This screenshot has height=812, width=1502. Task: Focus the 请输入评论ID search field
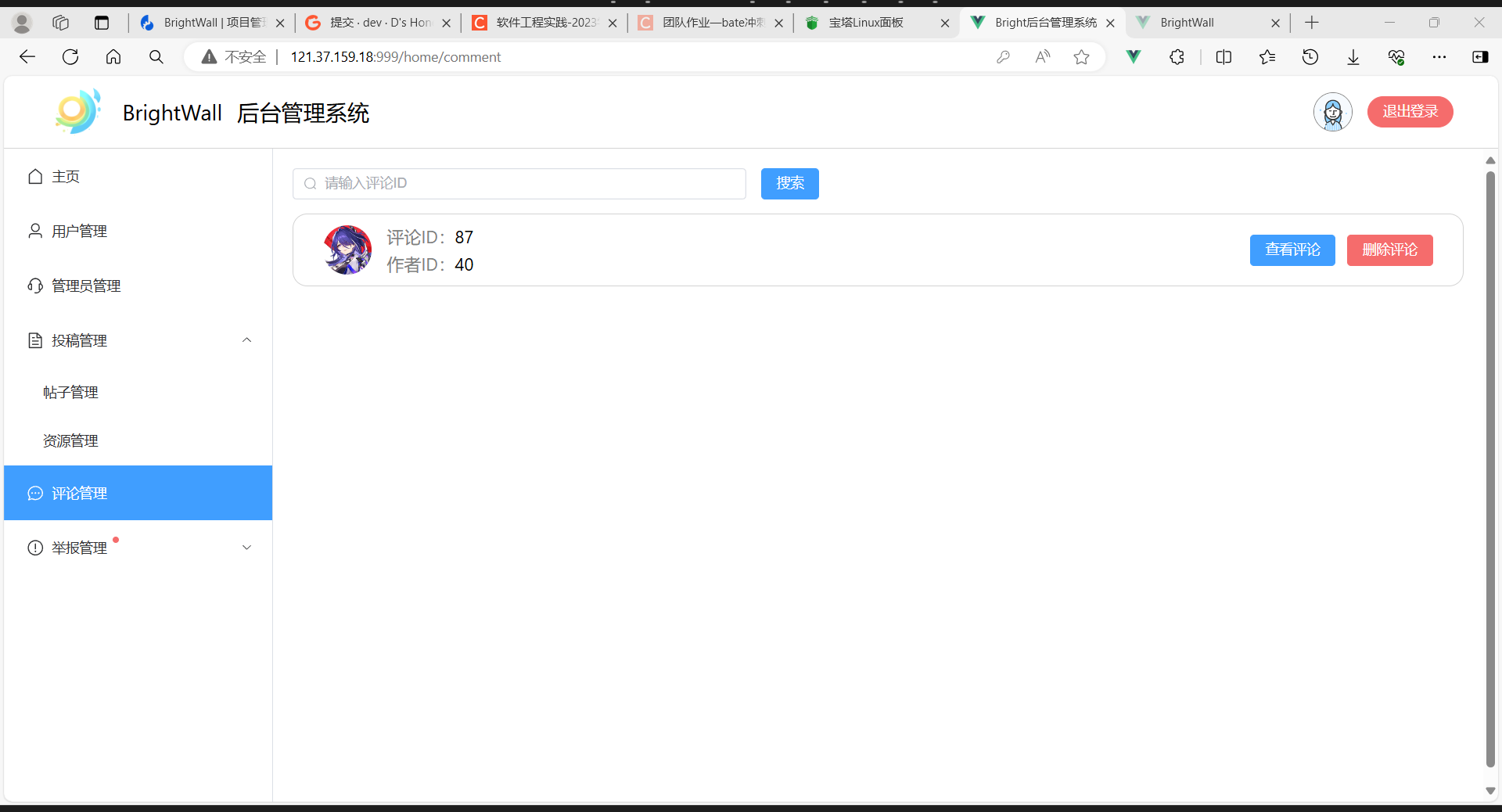pos(519,184)
